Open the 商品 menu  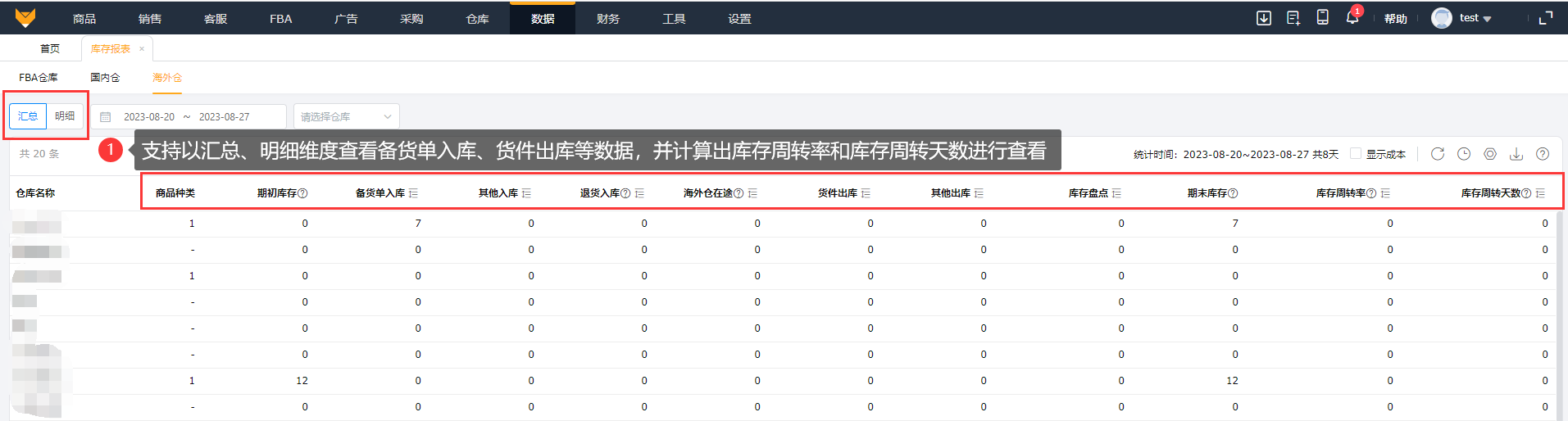tap(84, 18)
